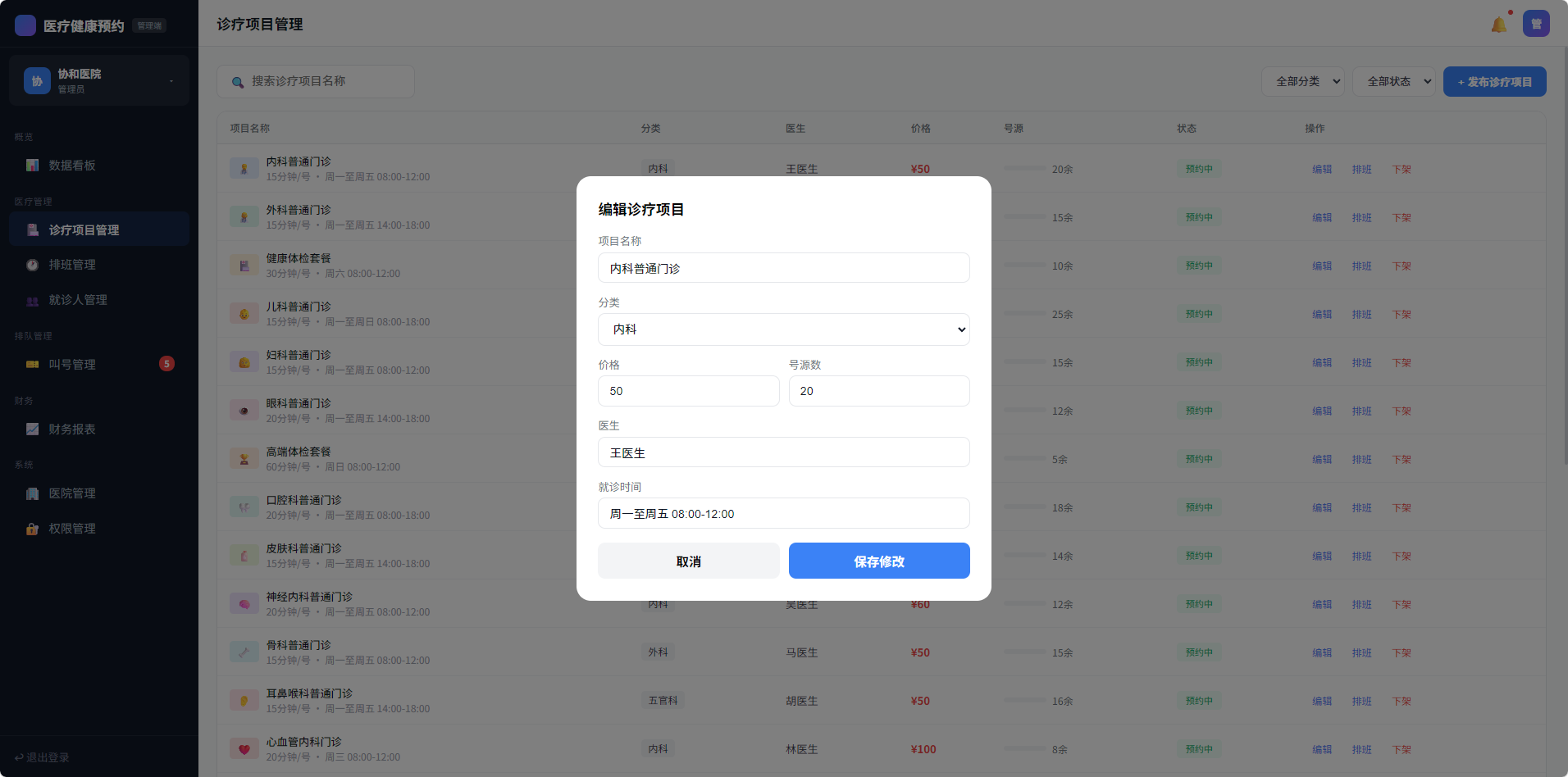Cancel editing with 取消 button
The width and height of the screenshot is (1568, 777).
(x=688, y=561)
